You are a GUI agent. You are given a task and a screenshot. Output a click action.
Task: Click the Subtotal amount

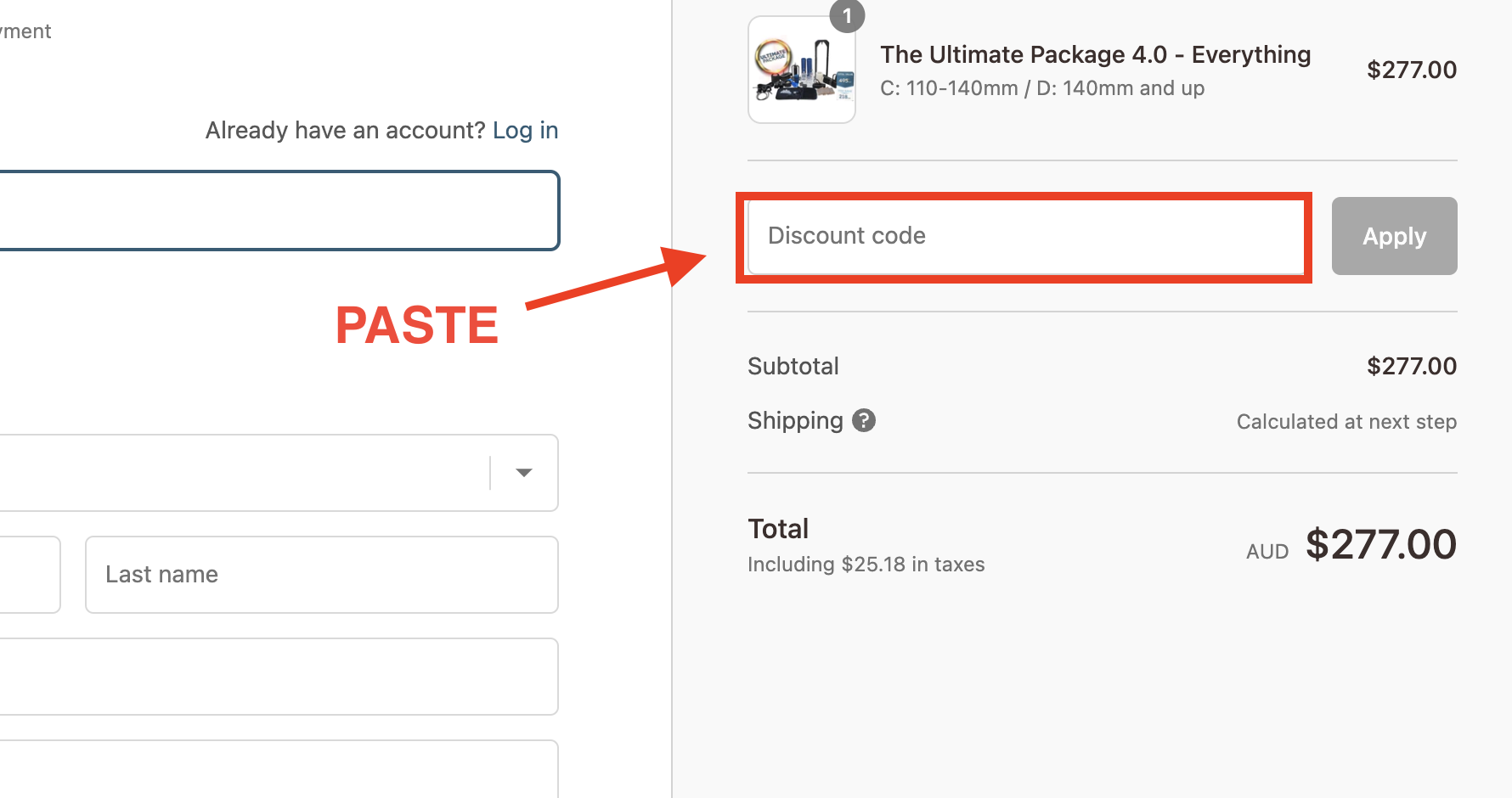click(x=1411, y=366)
